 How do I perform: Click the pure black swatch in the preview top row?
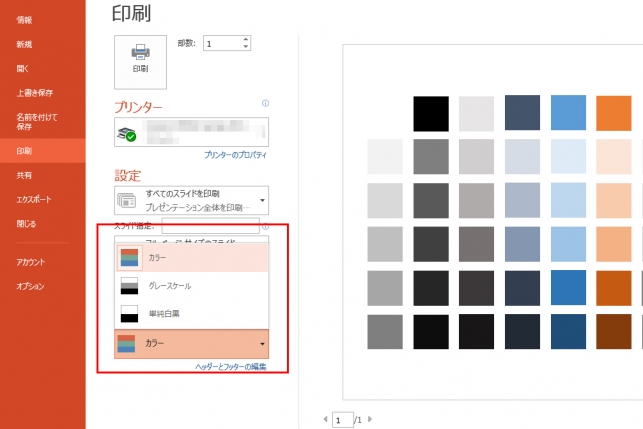click(x=431, y=114)
